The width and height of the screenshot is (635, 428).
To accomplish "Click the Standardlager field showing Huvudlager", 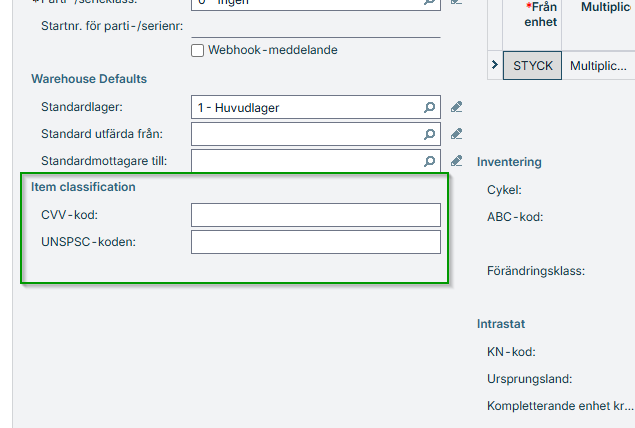I will [x=305, y=107].
